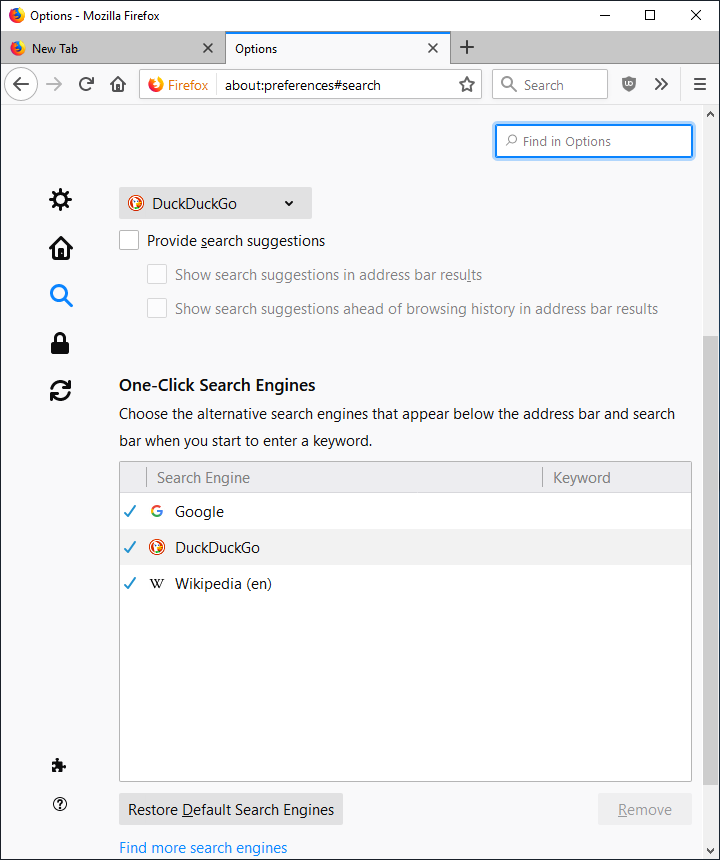Click the Keyword column header
The width and height of the screenshot is (720, 860).
pos(616,478)
